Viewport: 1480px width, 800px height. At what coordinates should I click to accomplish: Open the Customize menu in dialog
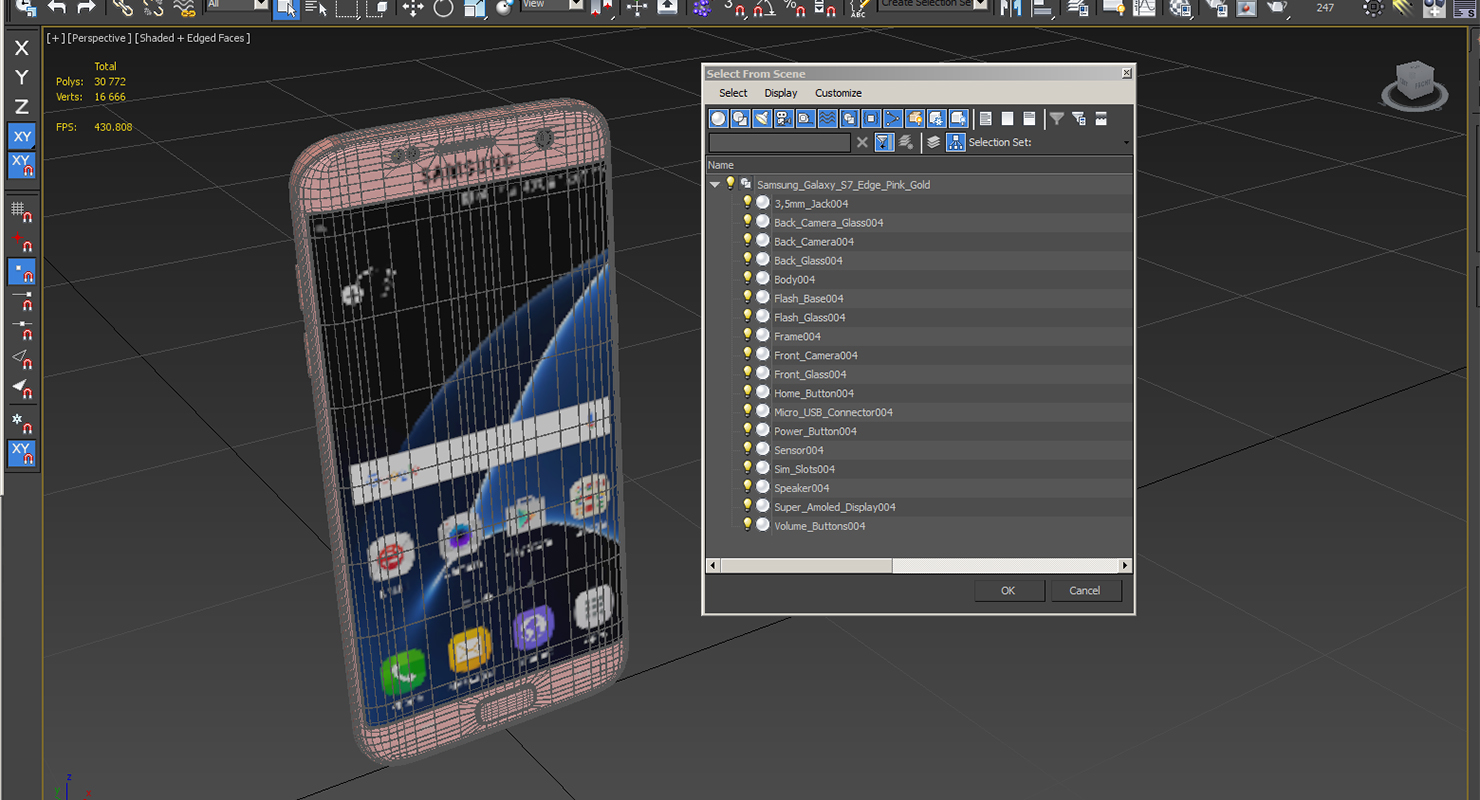838,93
